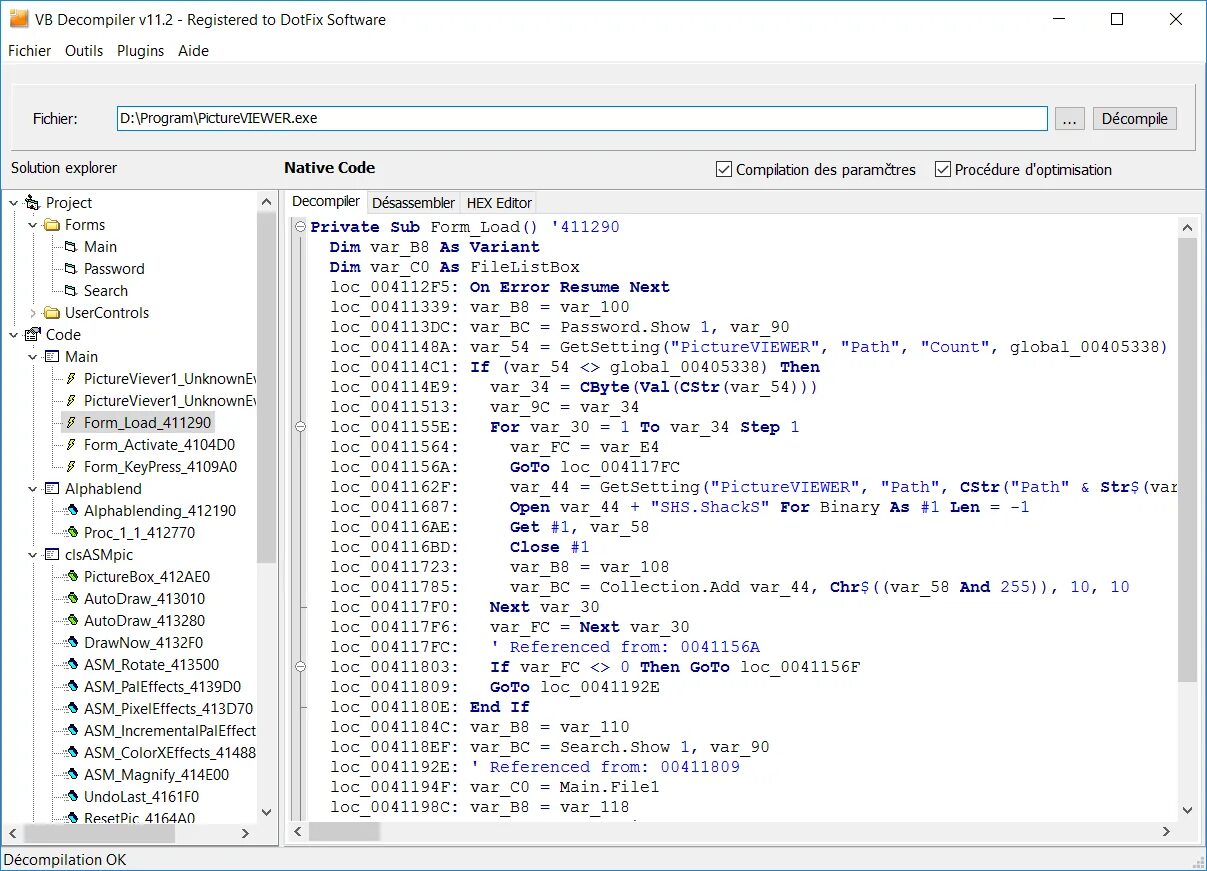Click the Form_KeyPress_4109A0 procedure icon
Viewport: 1207px width, 871px height.
[x=71, y=467]
